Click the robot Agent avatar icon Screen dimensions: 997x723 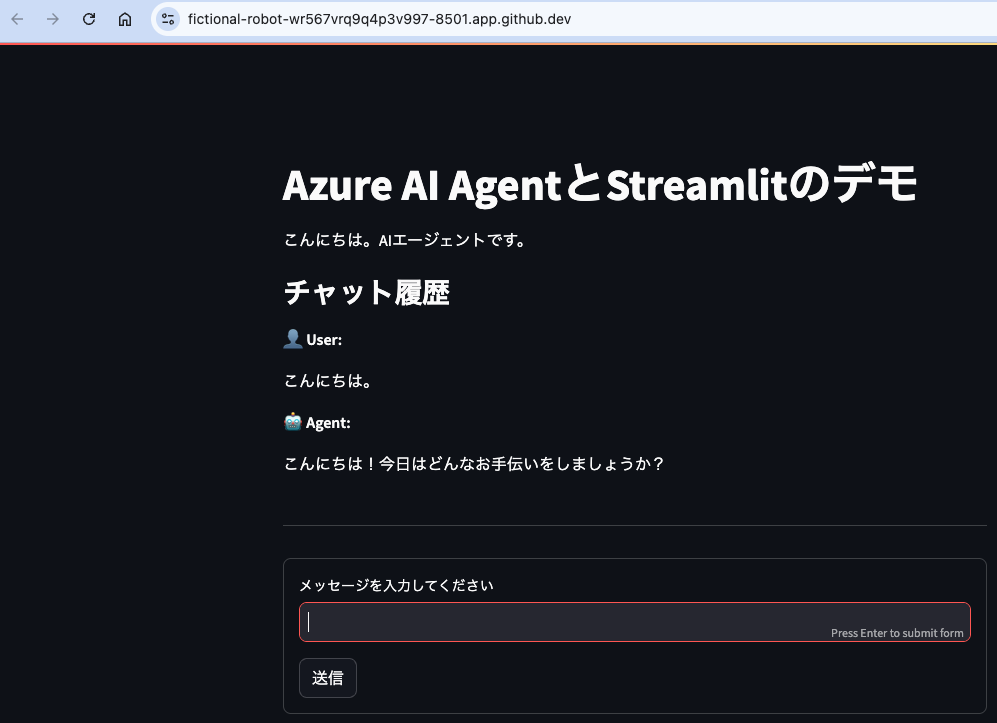pyautogui.click(x=291, y=420)
